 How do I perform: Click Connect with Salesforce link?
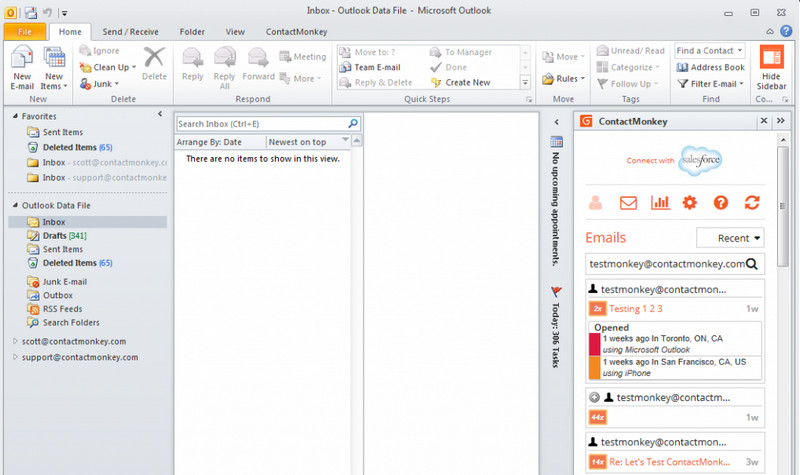tap(674, 160)
